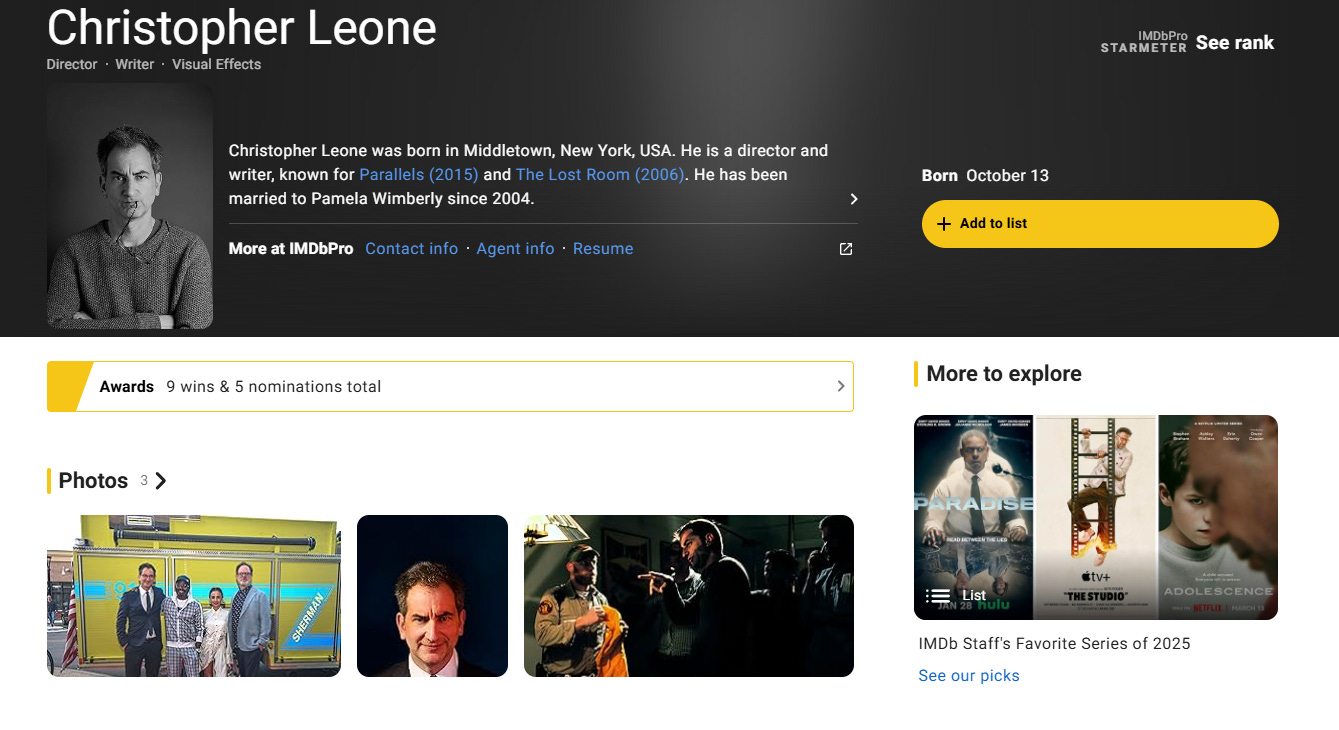Open the IMDbPro Resume link
This screenshot has width=1339, height=730.
coord(603,249)
